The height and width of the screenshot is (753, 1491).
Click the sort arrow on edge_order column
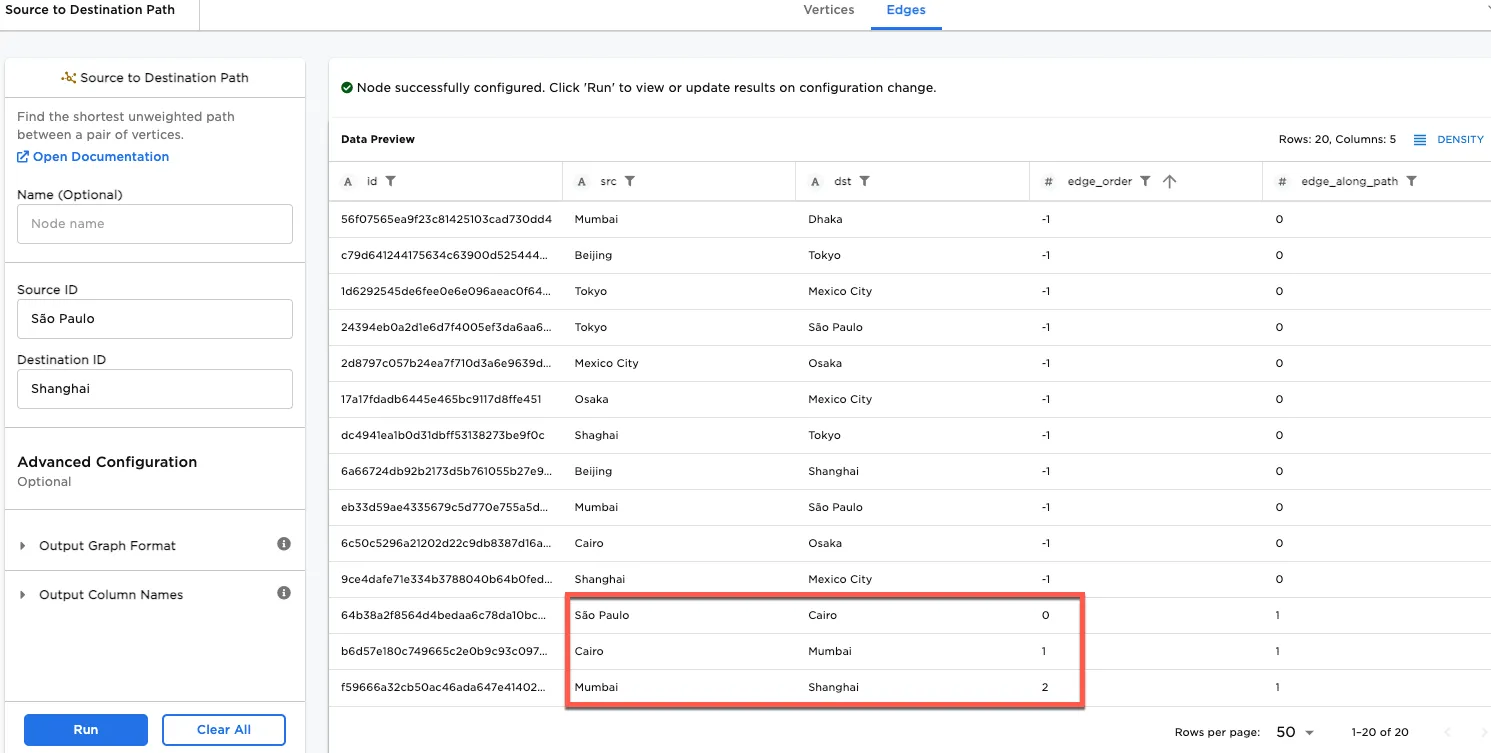(x=1169, y=182)
